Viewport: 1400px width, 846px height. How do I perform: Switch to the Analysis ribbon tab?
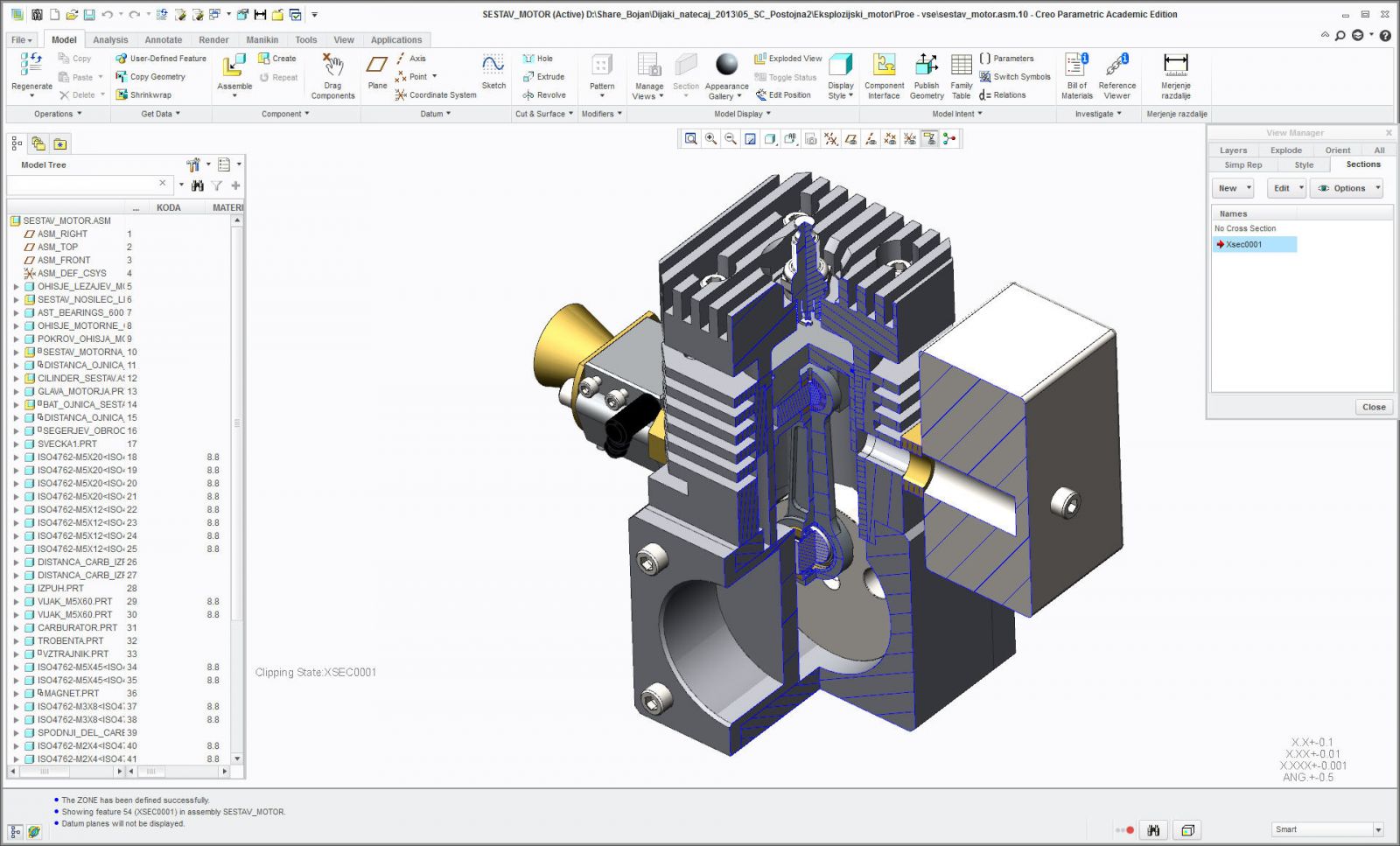click(110, 40)
